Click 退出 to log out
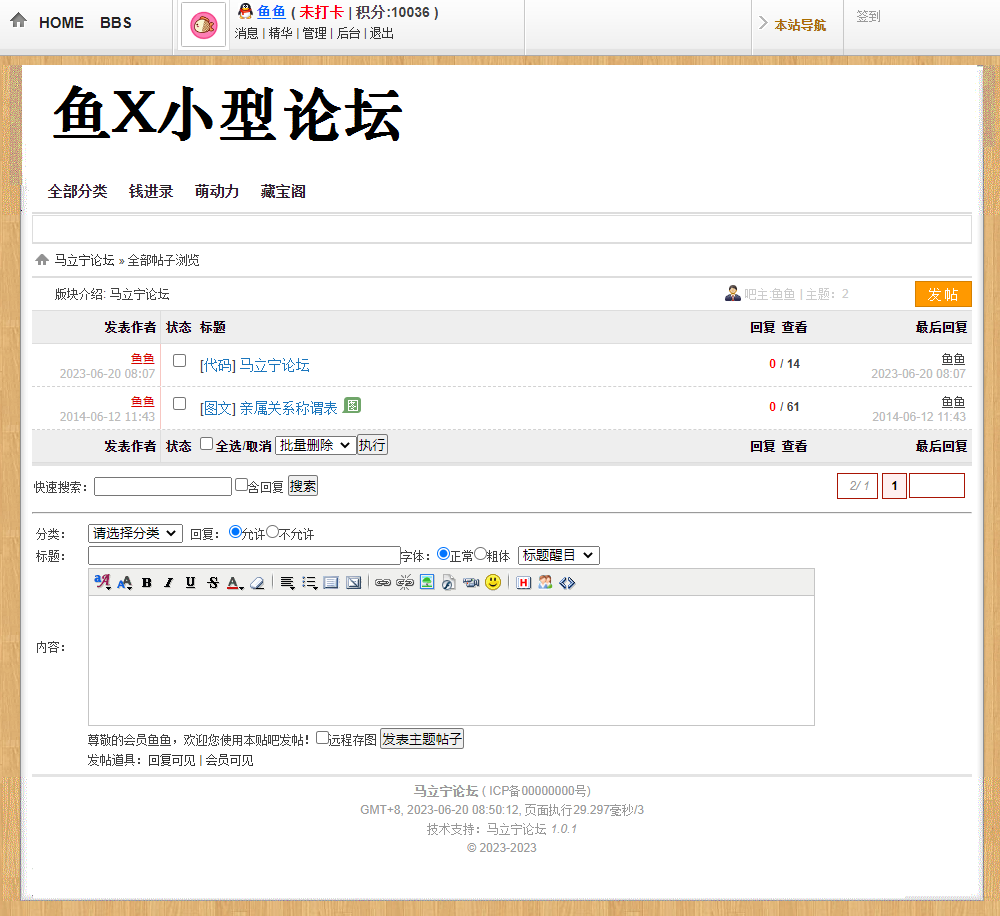The width and height of the screenshot is (1000, 916). 381,33
